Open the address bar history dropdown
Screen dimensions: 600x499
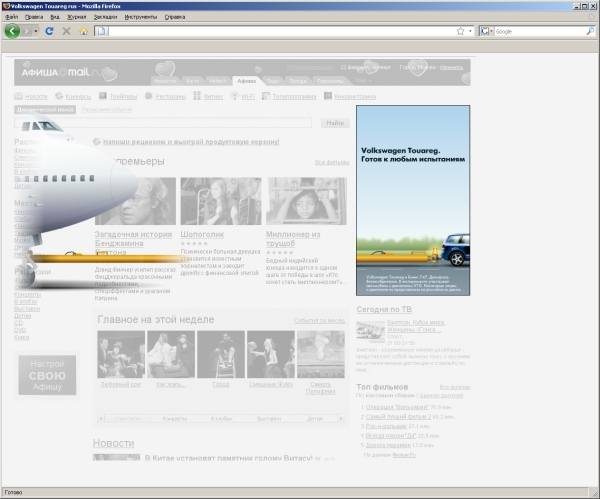tap(470, 31)
